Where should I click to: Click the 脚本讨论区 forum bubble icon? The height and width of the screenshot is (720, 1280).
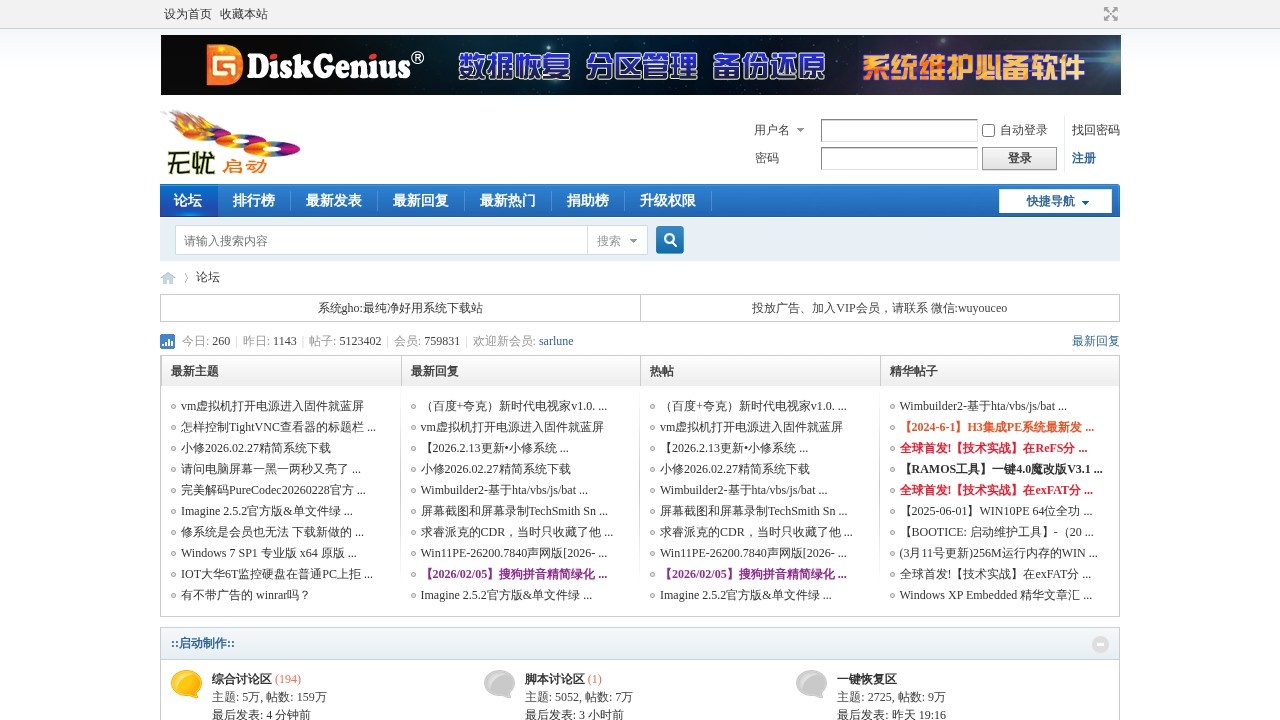[499, 684]
